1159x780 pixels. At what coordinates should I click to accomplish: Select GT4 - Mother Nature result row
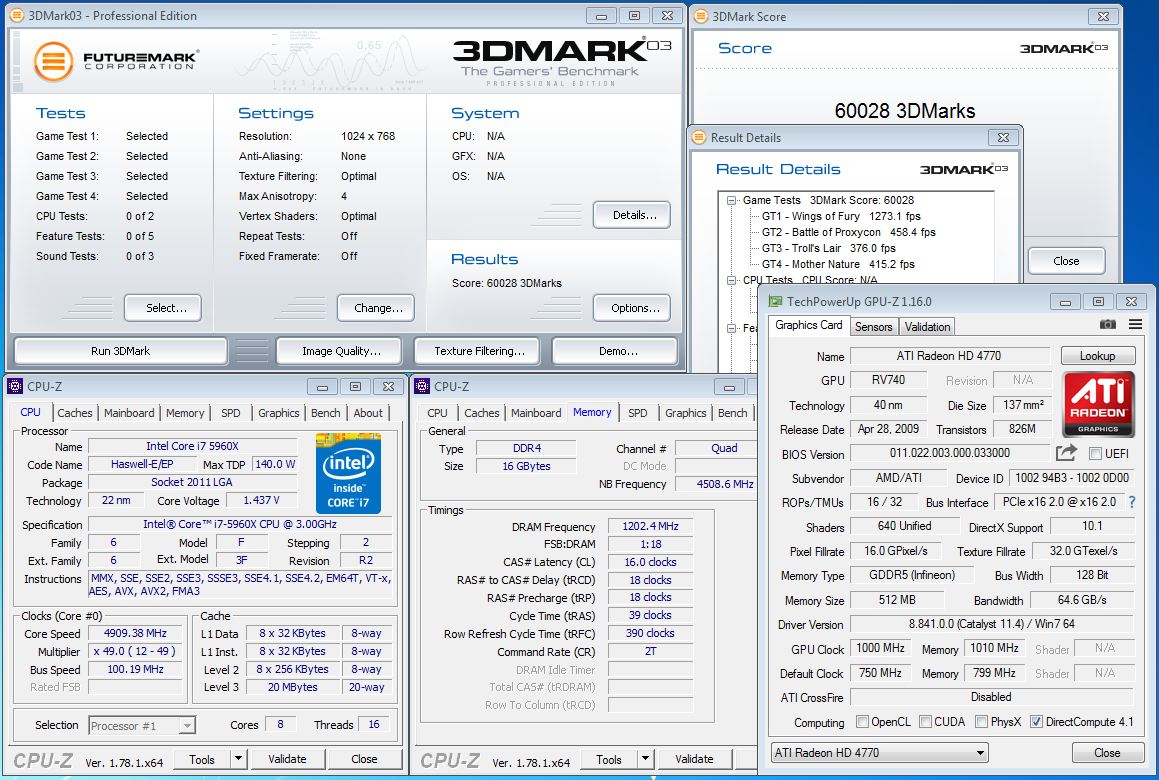click(837, 264)
